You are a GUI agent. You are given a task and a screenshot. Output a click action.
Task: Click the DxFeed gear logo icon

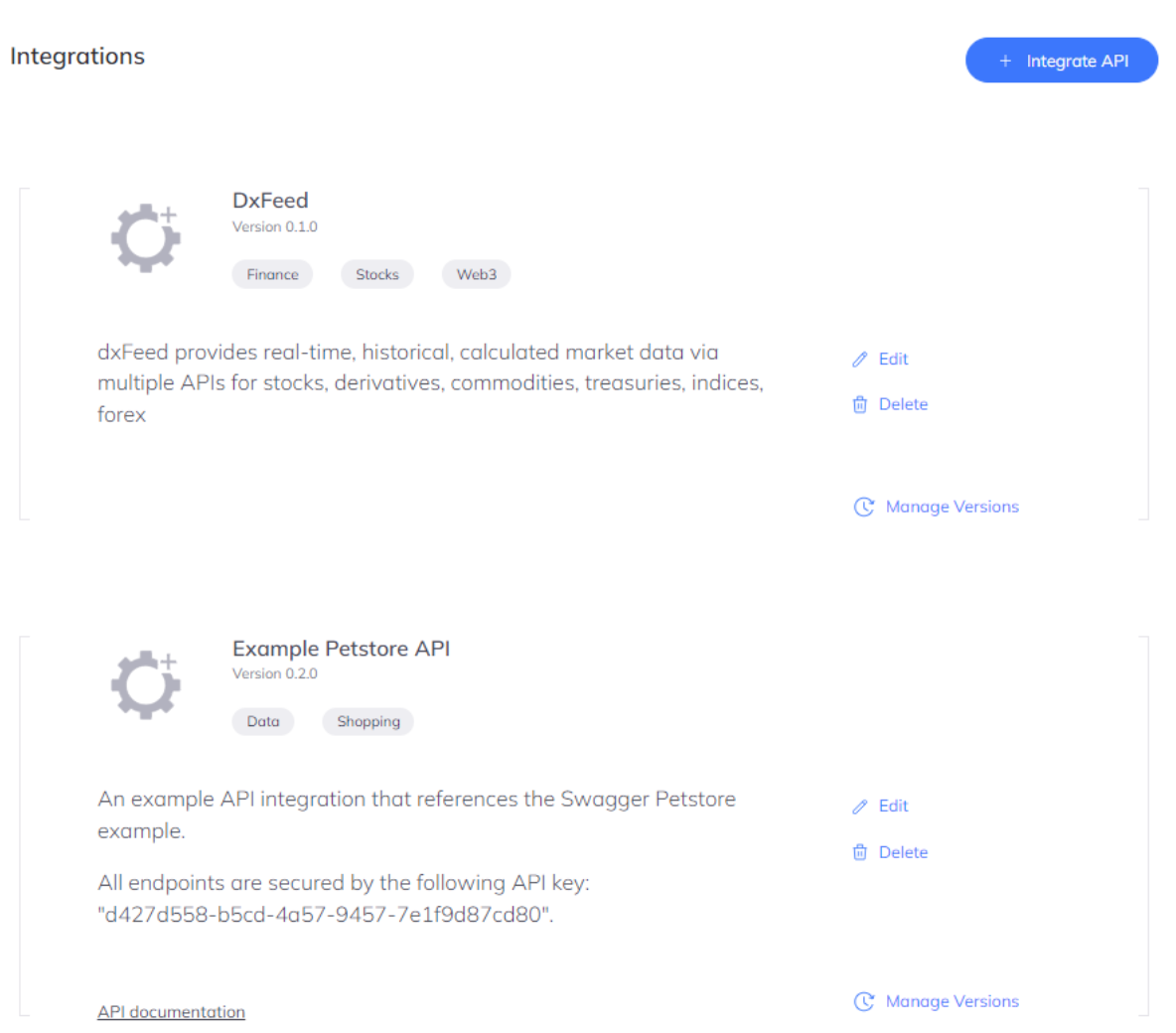(145, 238)
